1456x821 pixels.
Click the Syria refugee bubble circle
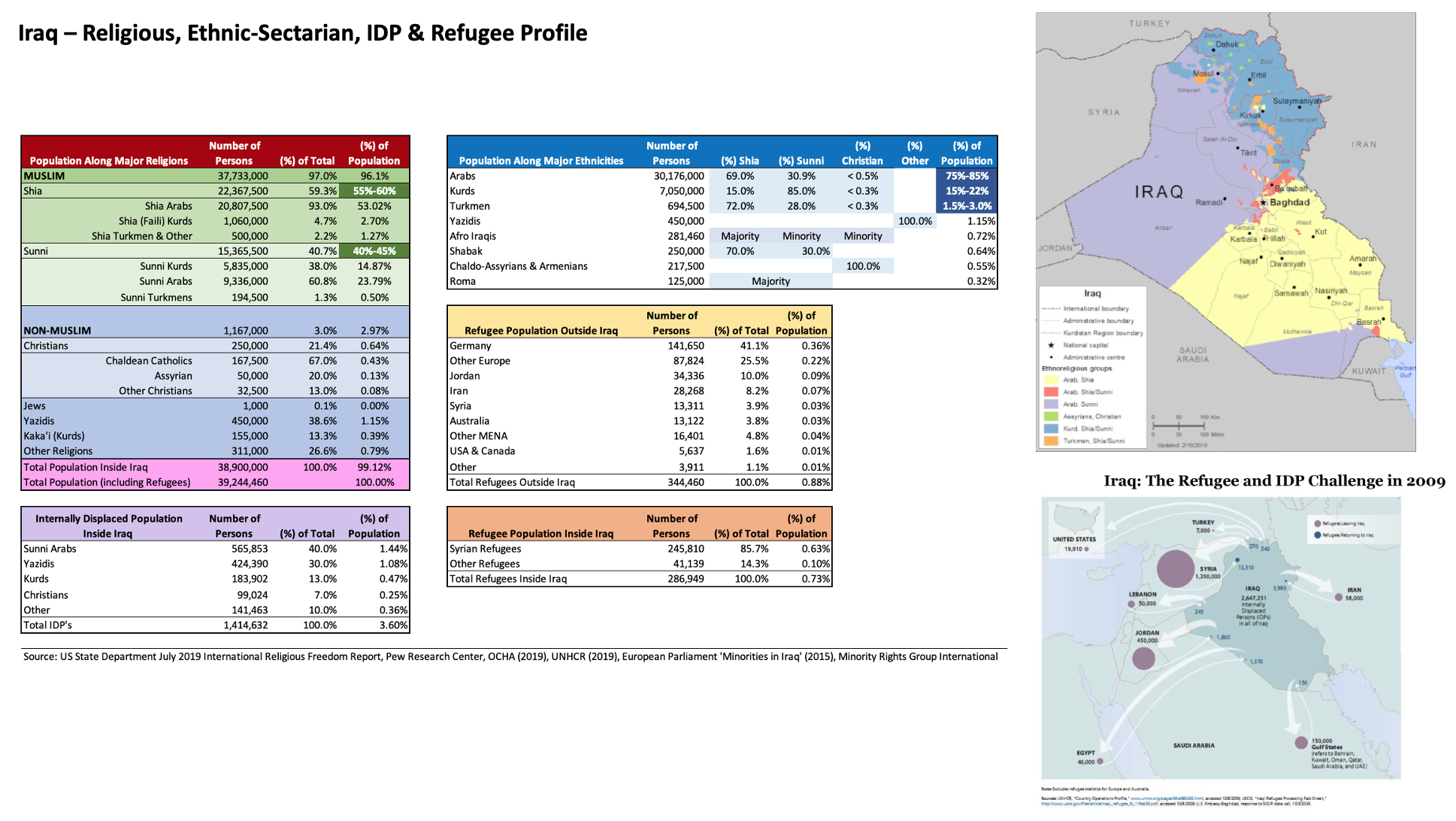(x=1176, y=568)
